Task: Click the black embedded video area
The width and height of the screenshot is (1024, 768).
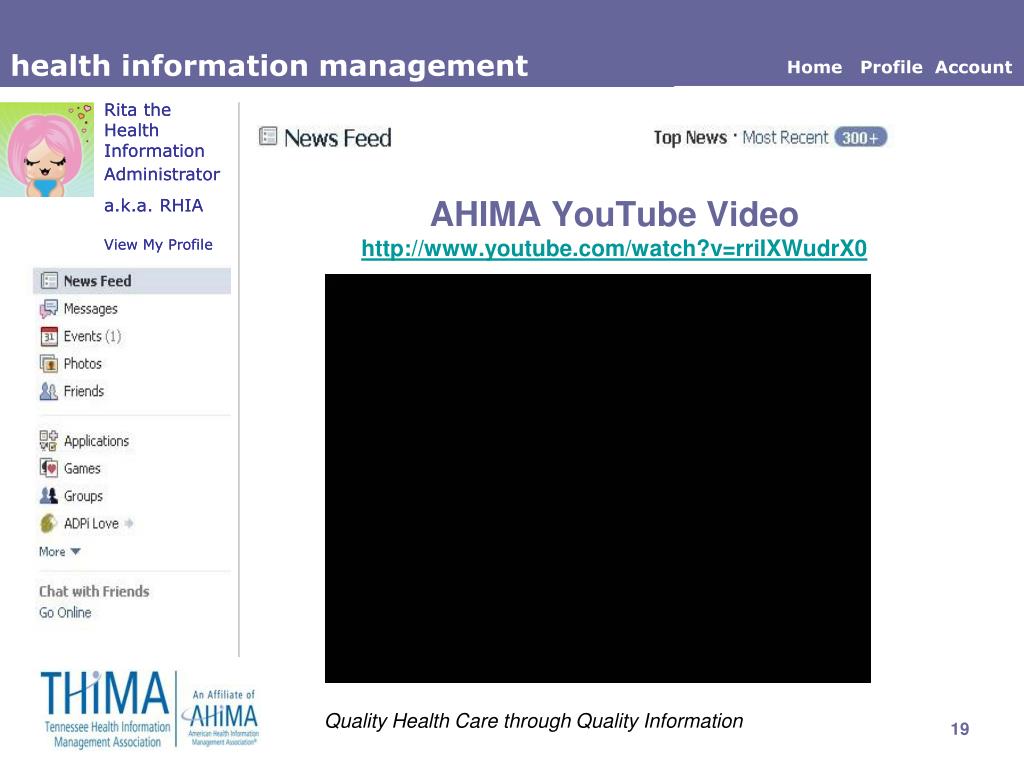Action: click(x=598, y=478)
